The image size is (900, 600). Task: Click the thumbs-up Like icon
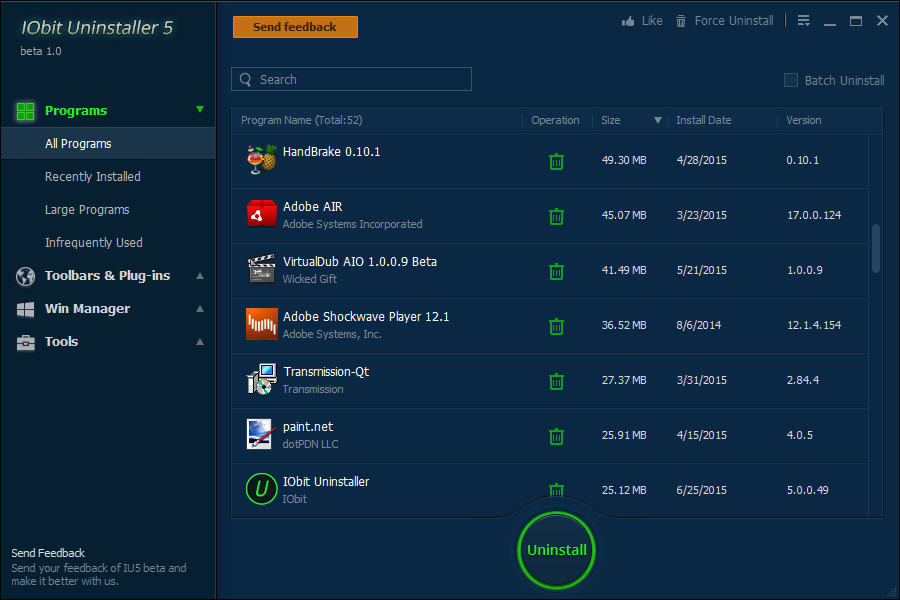point(628,21)
